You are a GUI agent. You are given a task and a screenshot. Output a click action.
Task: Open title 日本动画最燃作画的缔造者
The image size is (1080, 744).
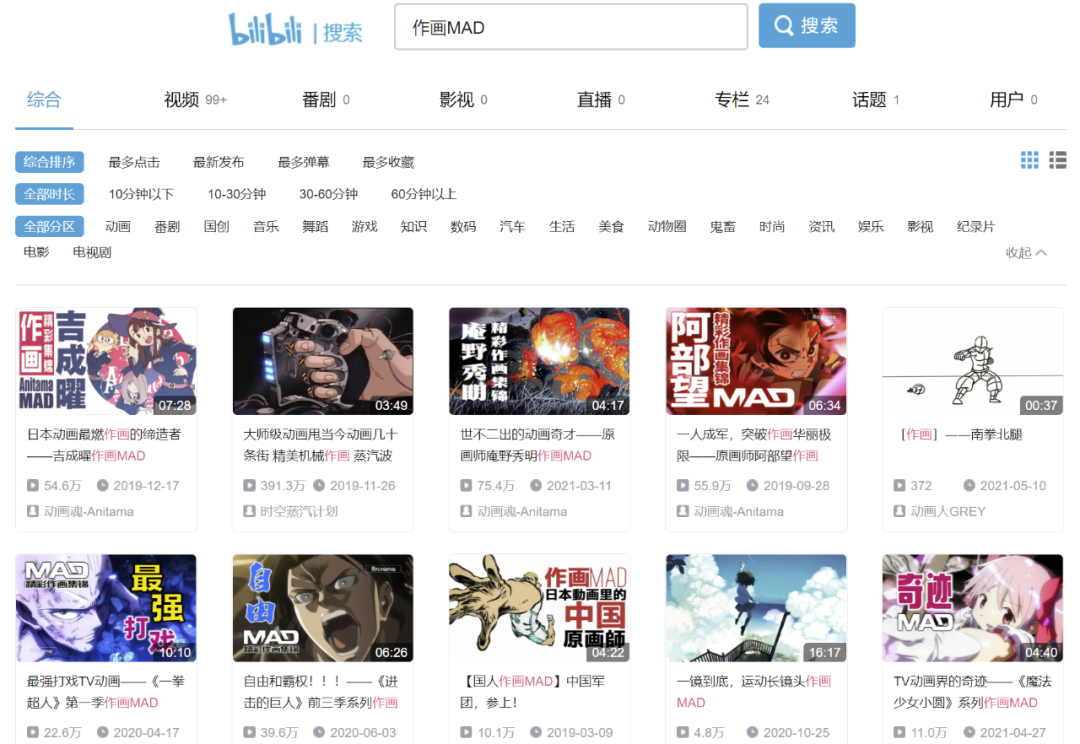tap(104, 445)
